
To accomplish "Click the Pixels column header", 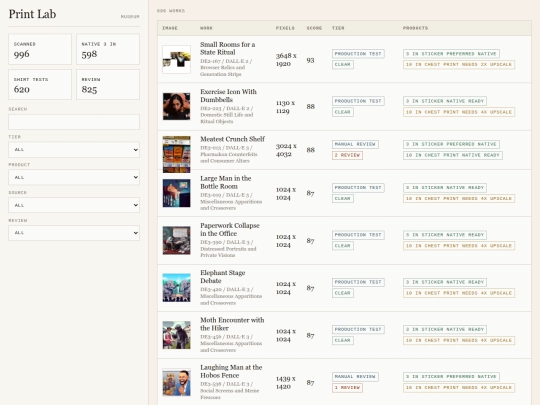I will coord(285,28).
